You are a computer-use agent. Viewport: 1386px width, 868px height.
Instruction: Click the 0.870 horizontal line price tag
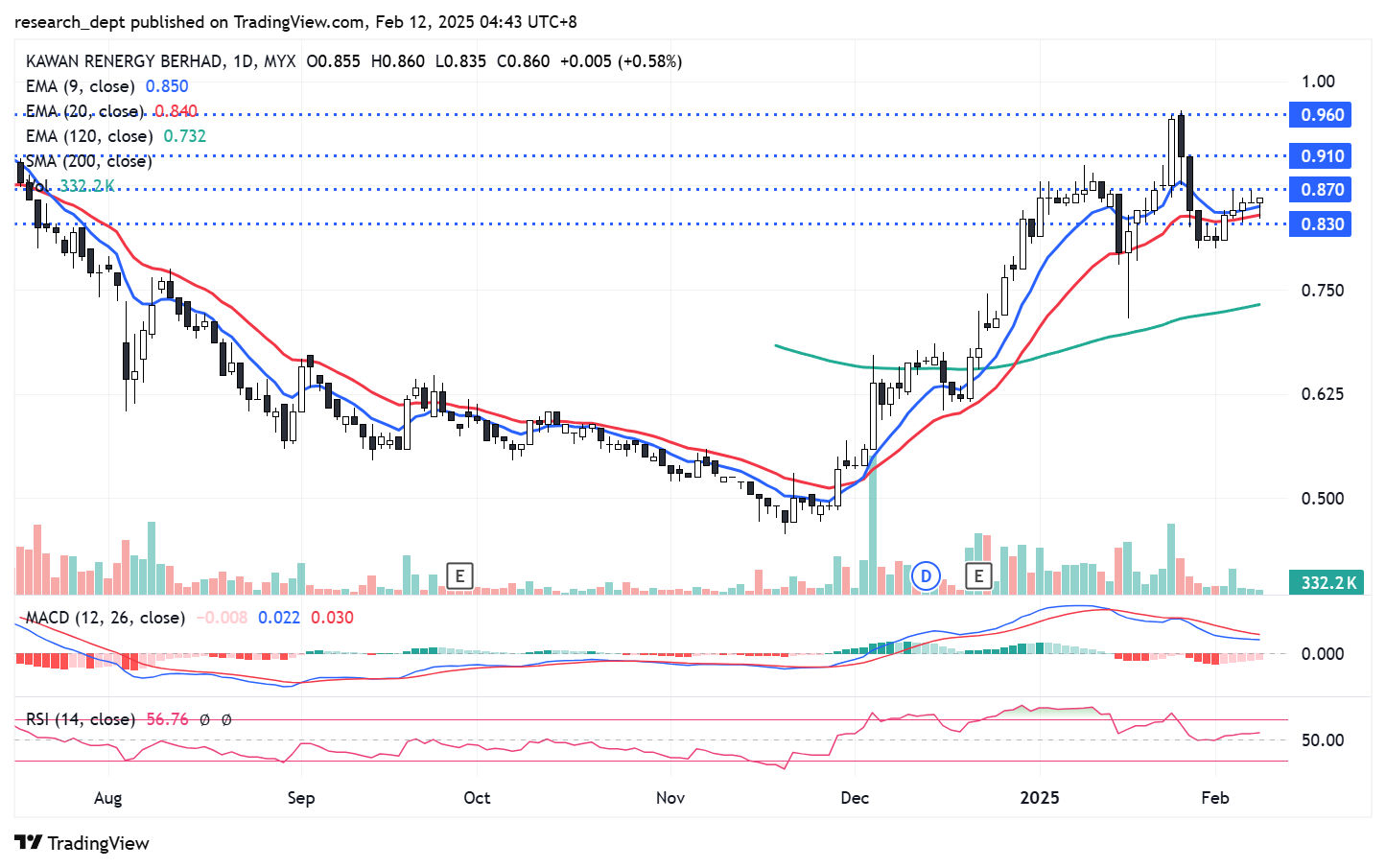[1321, 190]
